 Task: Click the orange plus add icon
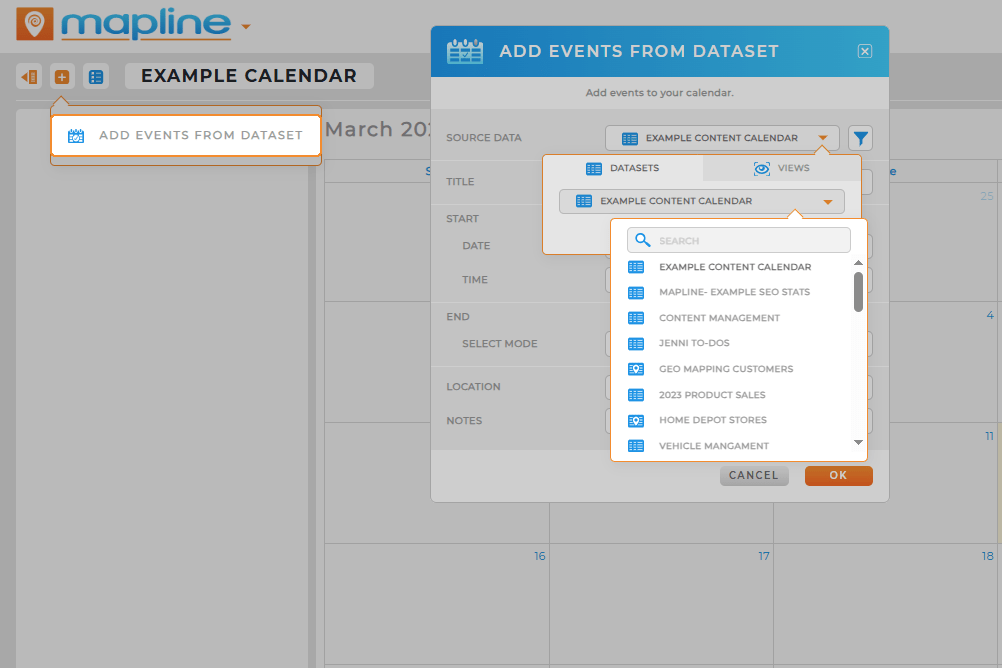tap(62, 77)
